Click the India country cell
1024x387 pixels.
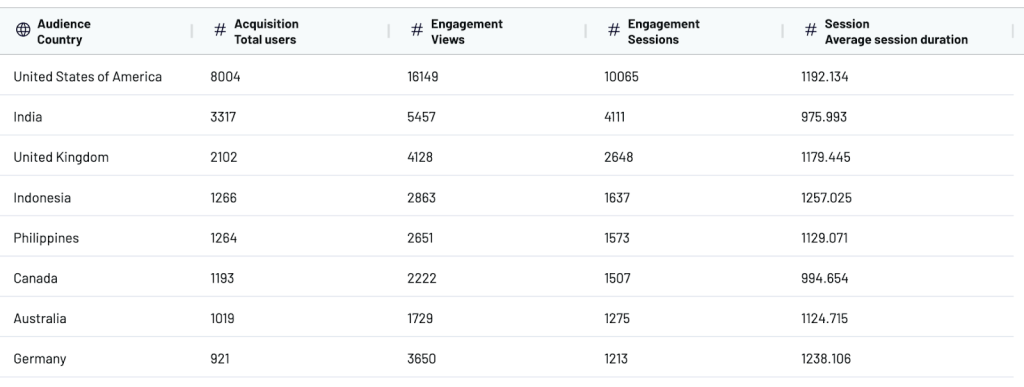pyautogui.click(x=27, y=117)
